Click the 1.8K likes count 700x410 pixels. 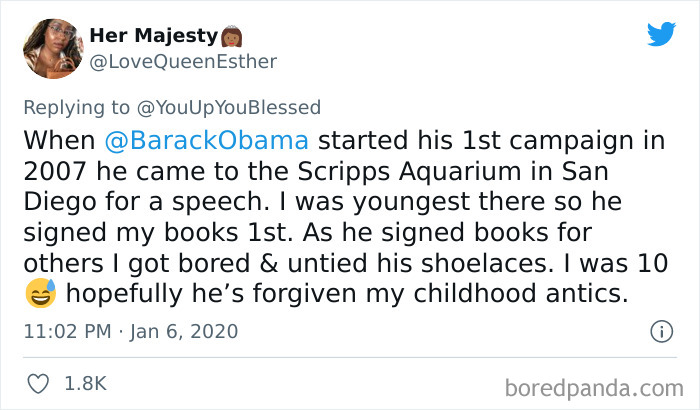[87, 383]
